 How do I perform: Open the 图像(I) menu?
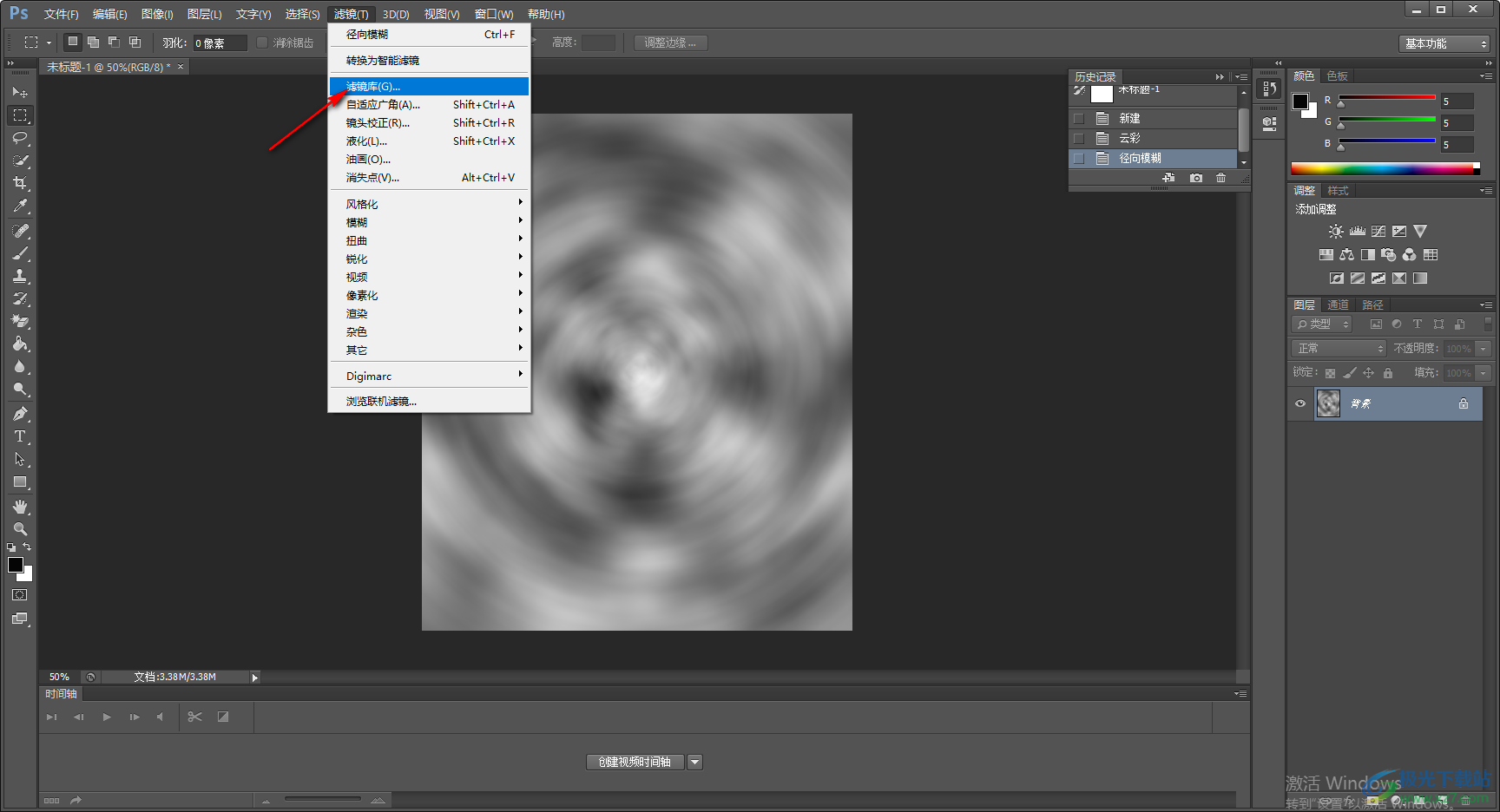click(157, 14)
